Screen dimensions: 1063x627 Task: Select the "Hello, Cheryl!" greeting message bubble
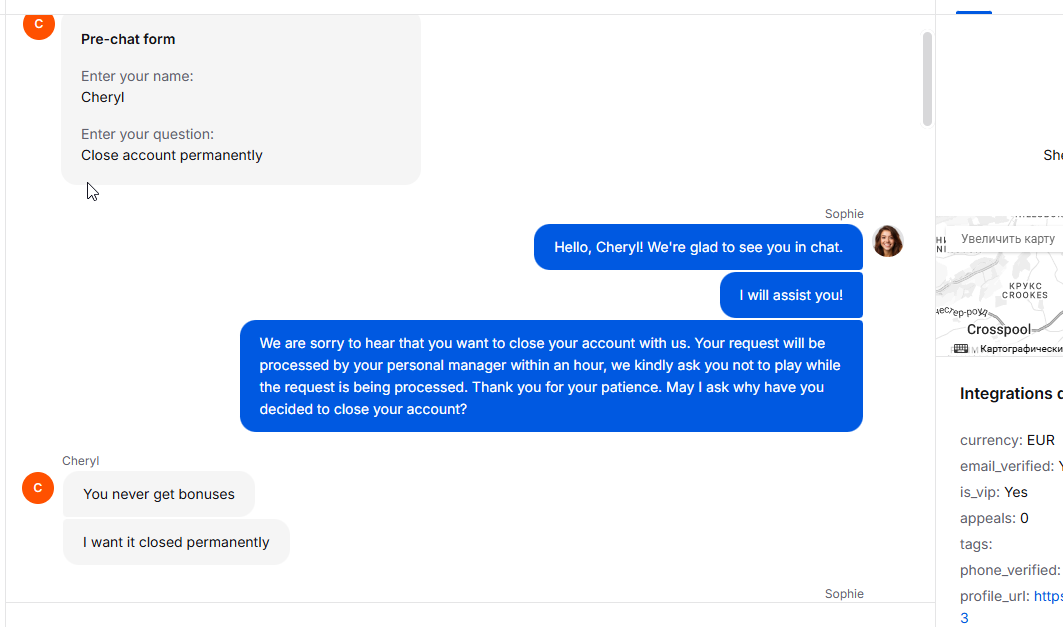coord(698,247)
